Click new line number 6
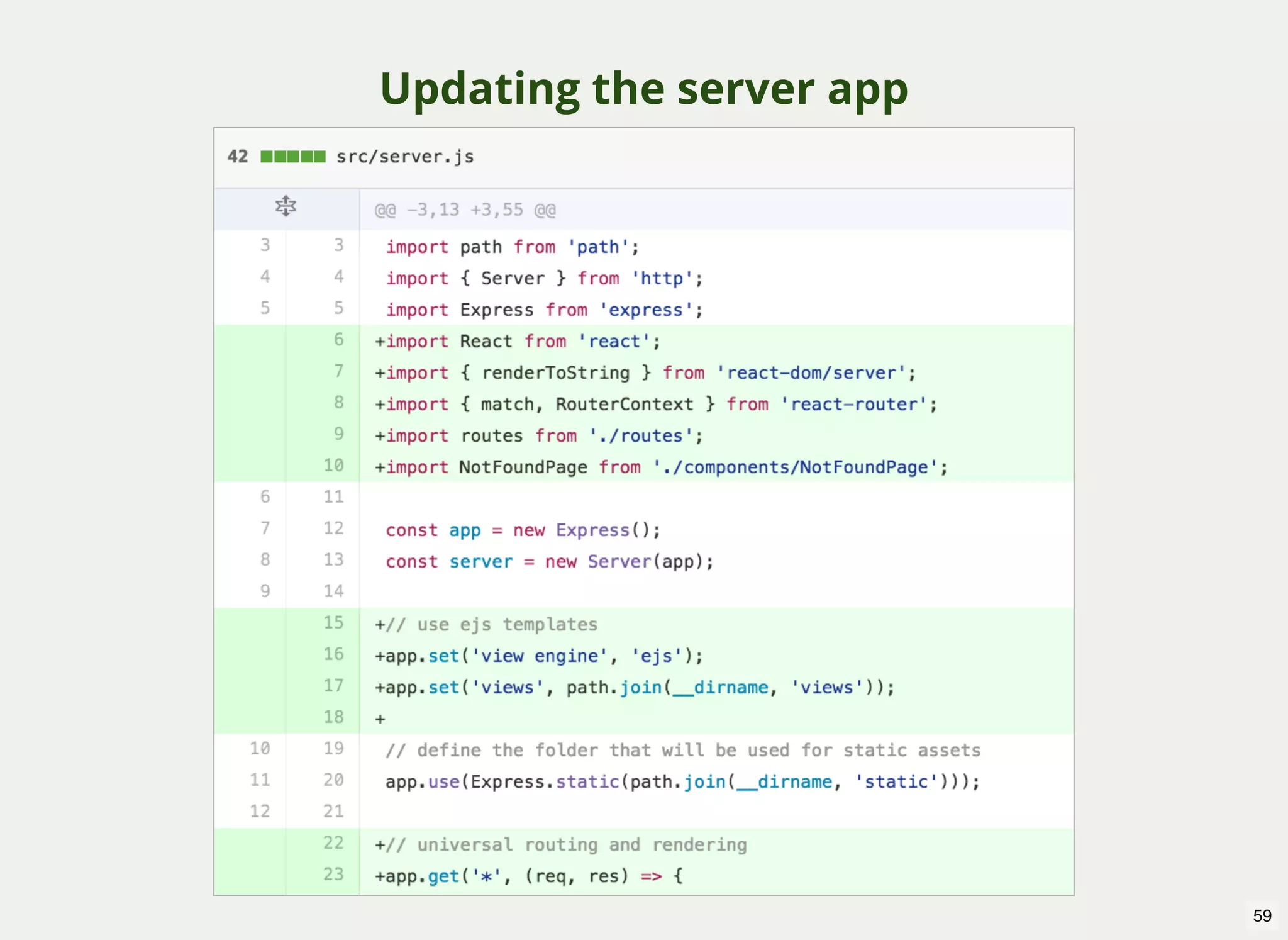The height and width of the screenshot is (940, 1288). pyautogui.click(x=338, y=340)
